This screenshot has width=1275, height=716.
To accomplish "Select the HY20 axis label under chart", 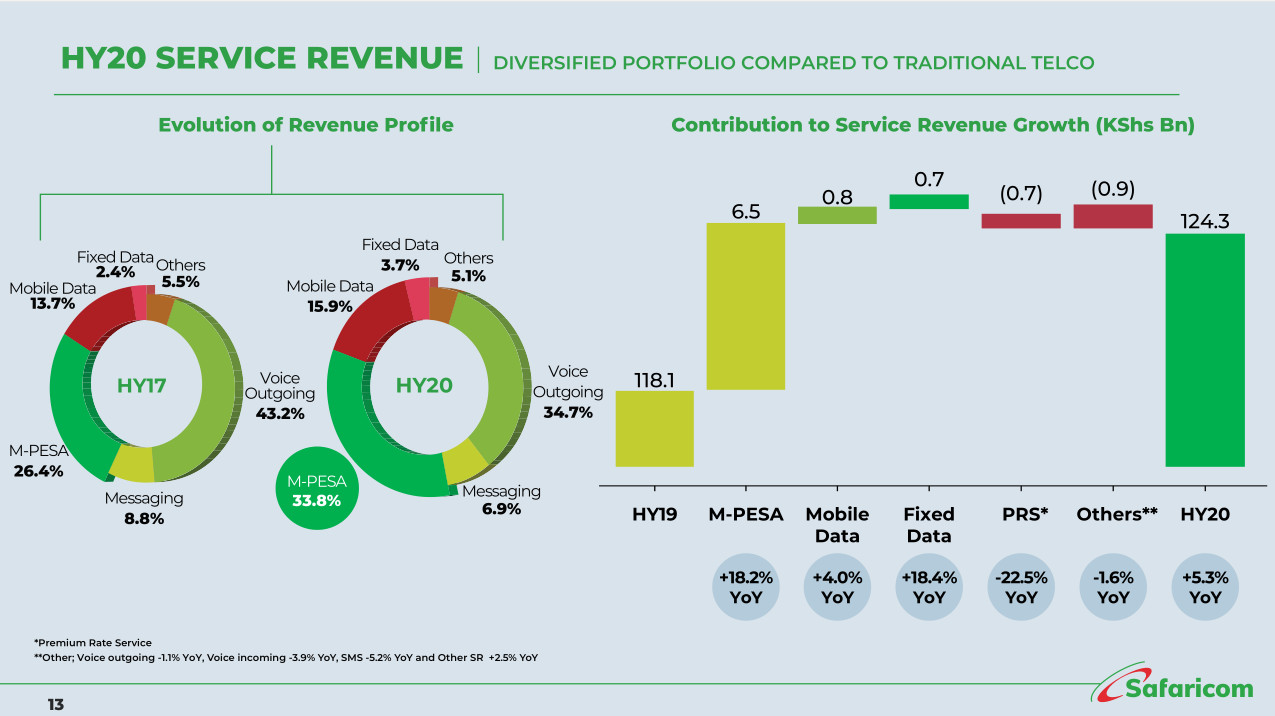I will (x=1205, y=514).
